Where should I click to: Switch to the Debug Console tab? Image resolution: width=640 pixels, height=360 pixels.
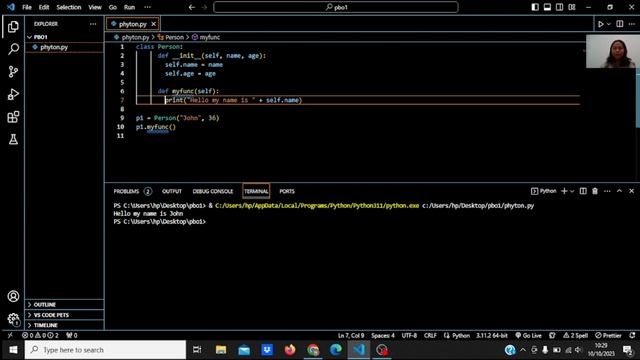[213, 191]
